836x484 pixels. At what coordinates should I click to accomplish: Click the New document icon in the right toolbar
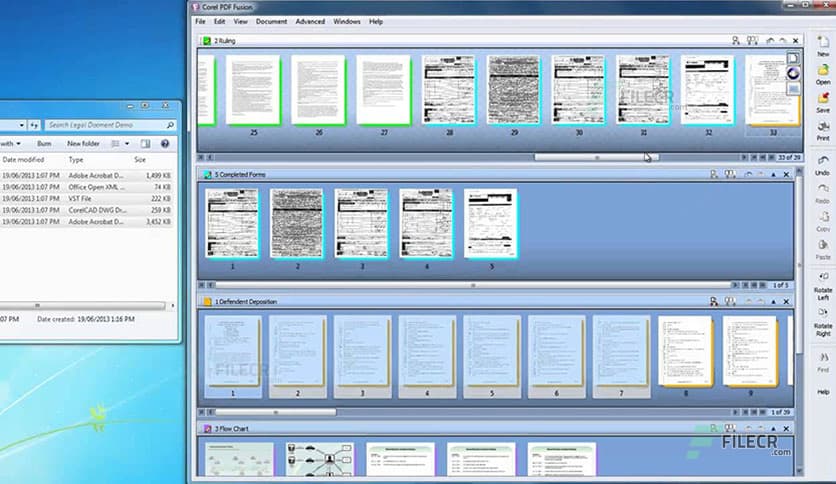point(823,42)
